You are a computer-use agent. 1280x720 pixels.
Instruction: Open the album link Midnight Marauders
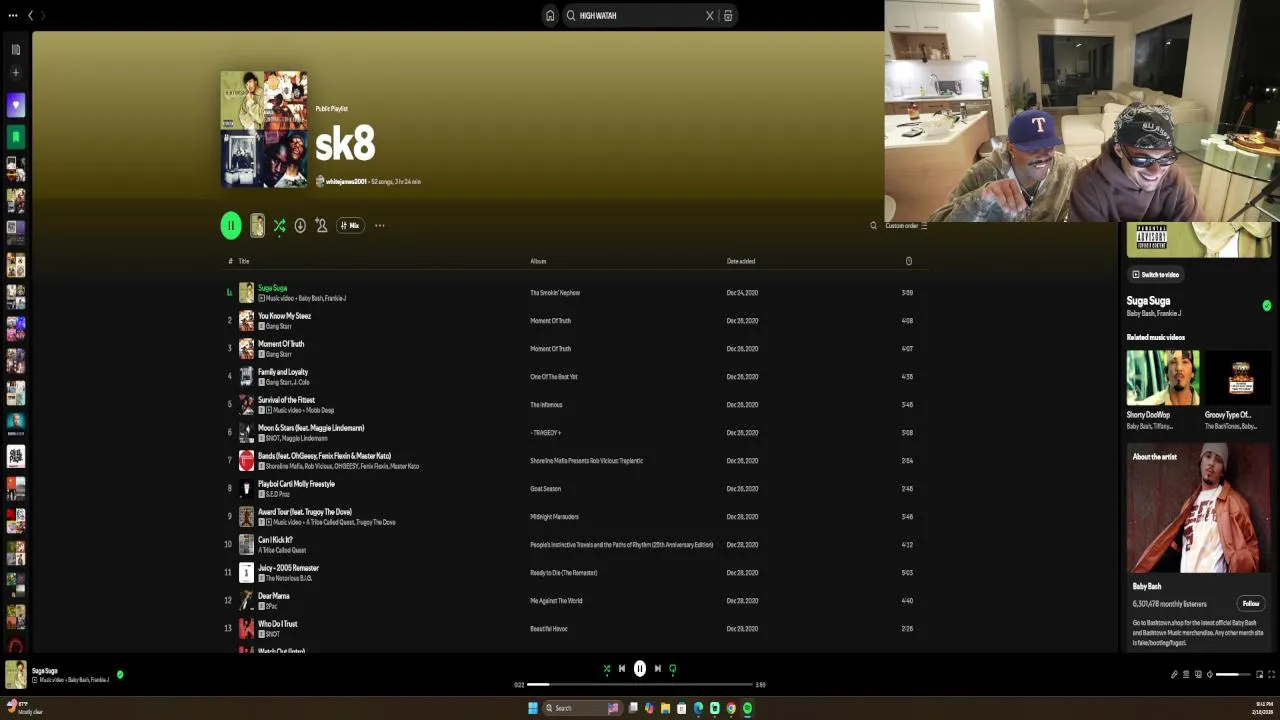point(554,517)
